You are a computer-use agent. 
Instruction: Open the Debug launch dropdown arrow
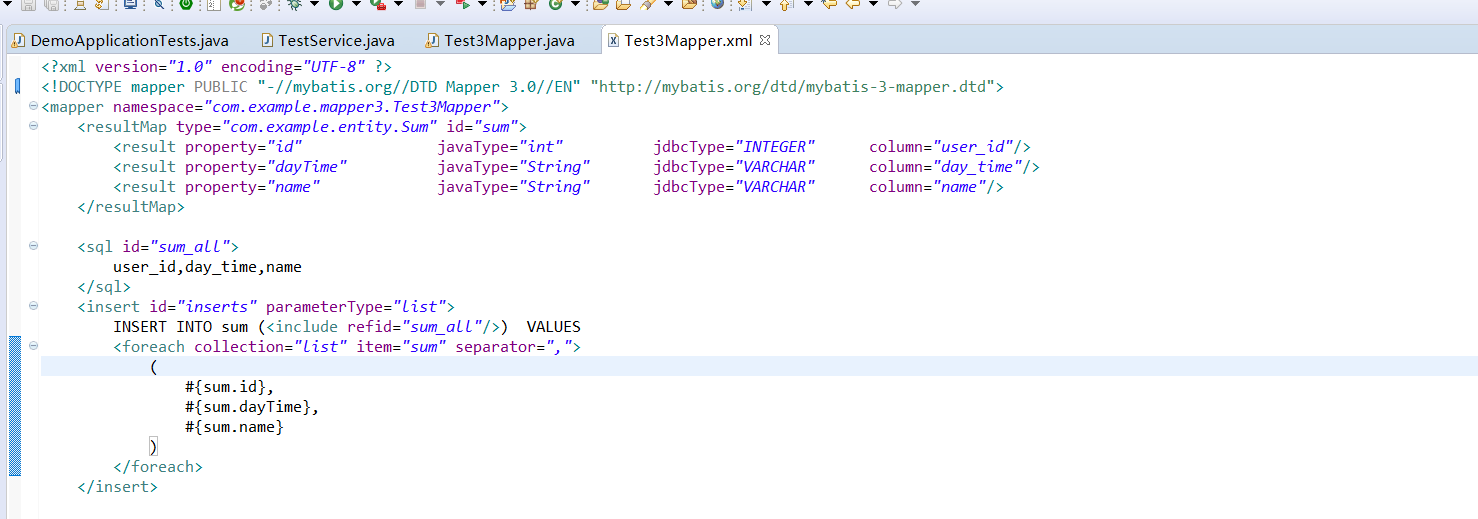[x=314, y=3]
